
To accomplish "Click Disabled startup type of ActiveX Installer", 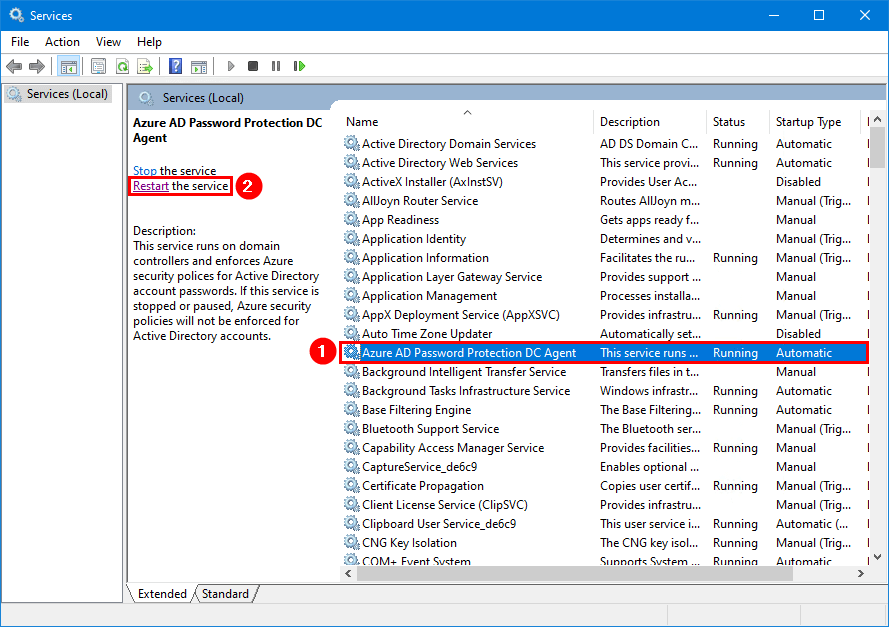I will [x=798, y=181].
